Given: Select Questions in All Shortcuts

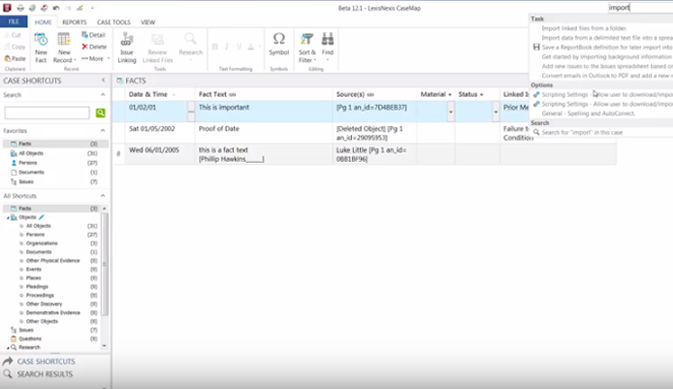Looking at the screenshot, I should click(30, 338).
